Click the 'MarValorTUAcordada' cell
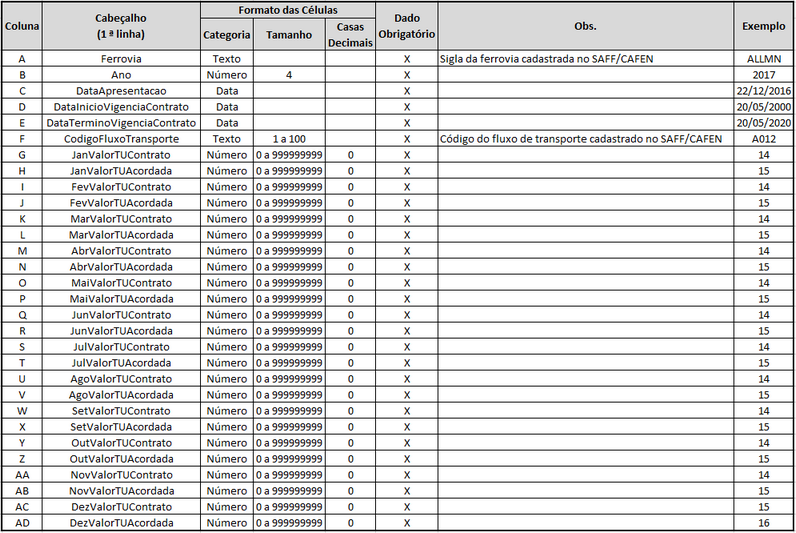This screenshot has width=796, height=533. pos(121,235)
